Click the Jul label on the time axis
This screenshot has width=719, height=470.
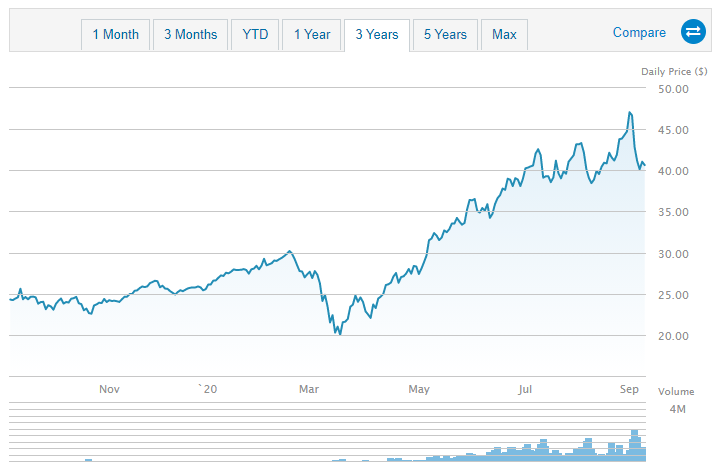[x=526, y=389]
